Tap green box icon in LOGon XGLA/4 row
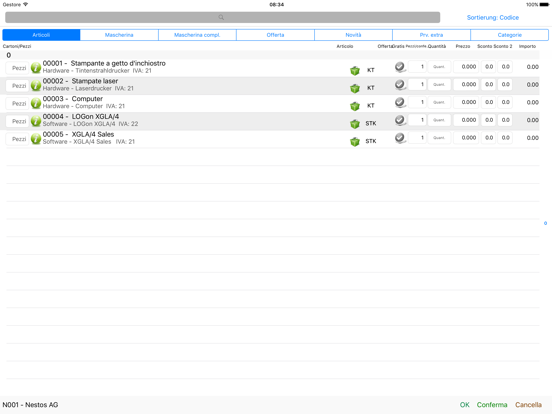 (355, 124)
